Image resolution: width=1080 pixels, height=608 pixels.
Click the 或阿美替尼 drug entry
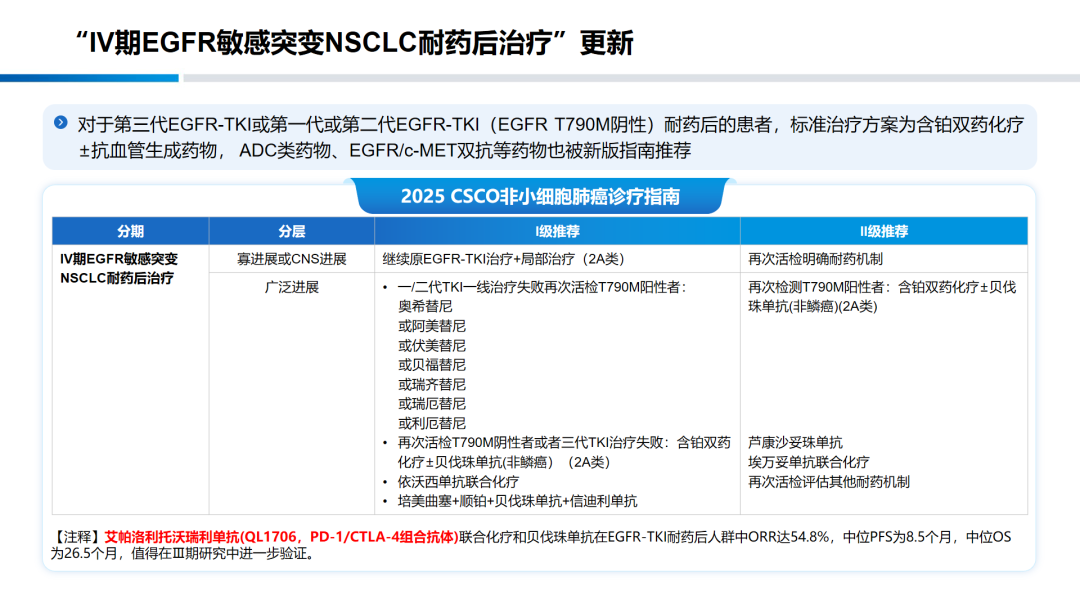click(x=432, y=326)
